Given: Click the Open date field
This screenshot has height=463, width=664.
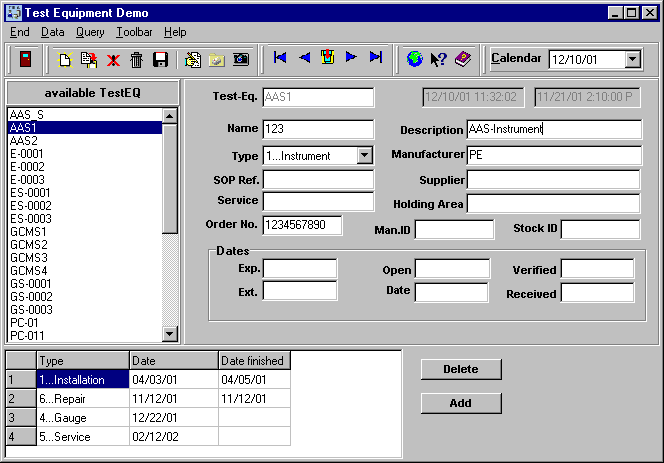Looking at the screenshot, I should 452,269.
